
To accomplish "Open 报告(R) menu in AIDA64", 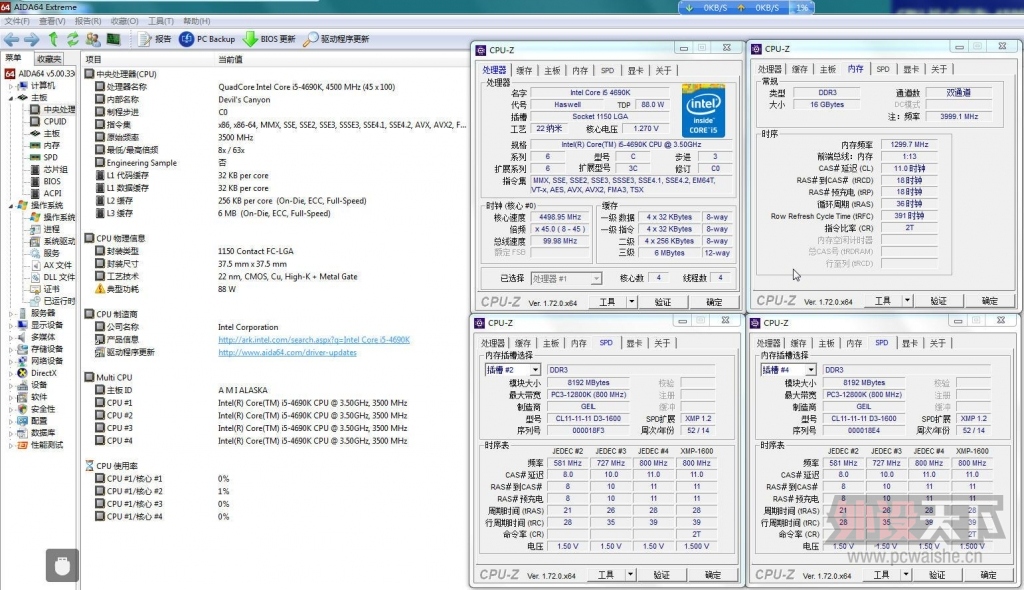I will click(x=88, y=21).
